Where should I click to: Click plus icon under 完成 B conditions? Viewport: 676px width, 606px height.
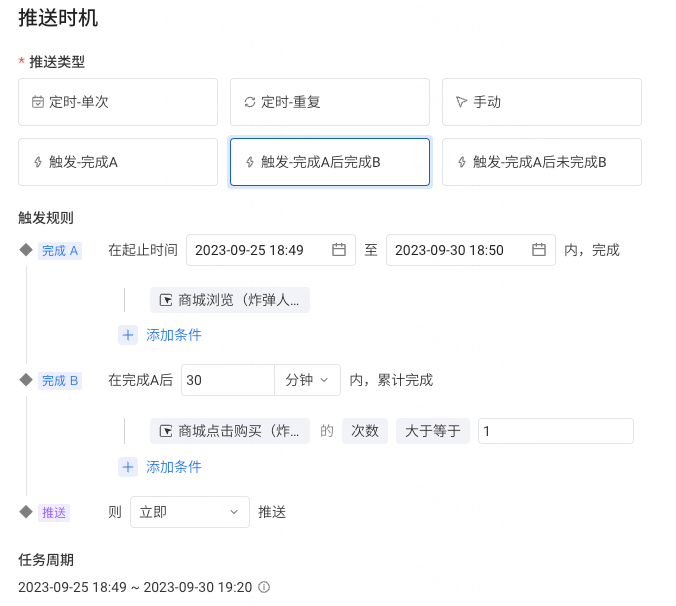click(x=128, y=467)
